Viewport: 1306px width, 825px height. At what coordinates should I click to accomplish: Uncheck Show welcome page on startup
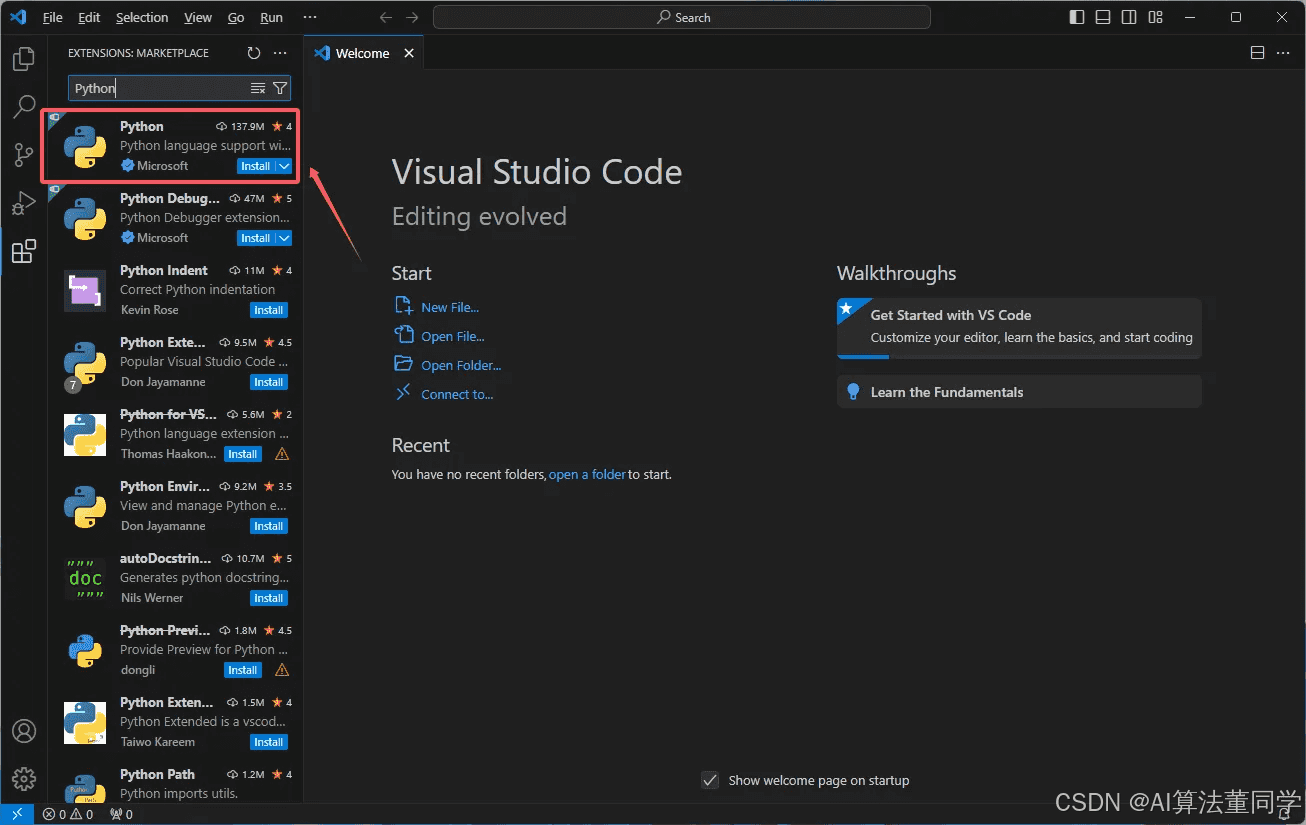(710, 780)
